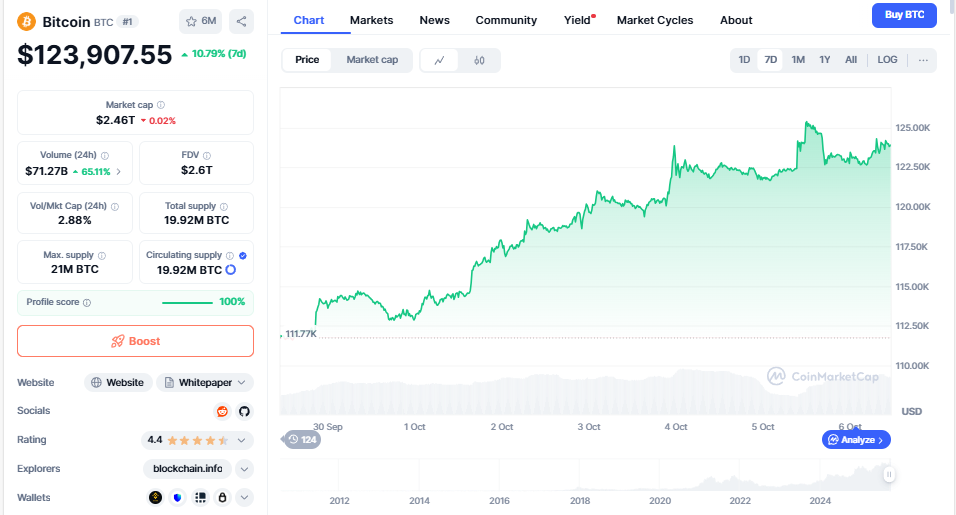Image resolution: width=956 pixels, height=515 pixels.
Task: Expand the Explorers chevron dropdown
Action: click(x=244, y=469)
